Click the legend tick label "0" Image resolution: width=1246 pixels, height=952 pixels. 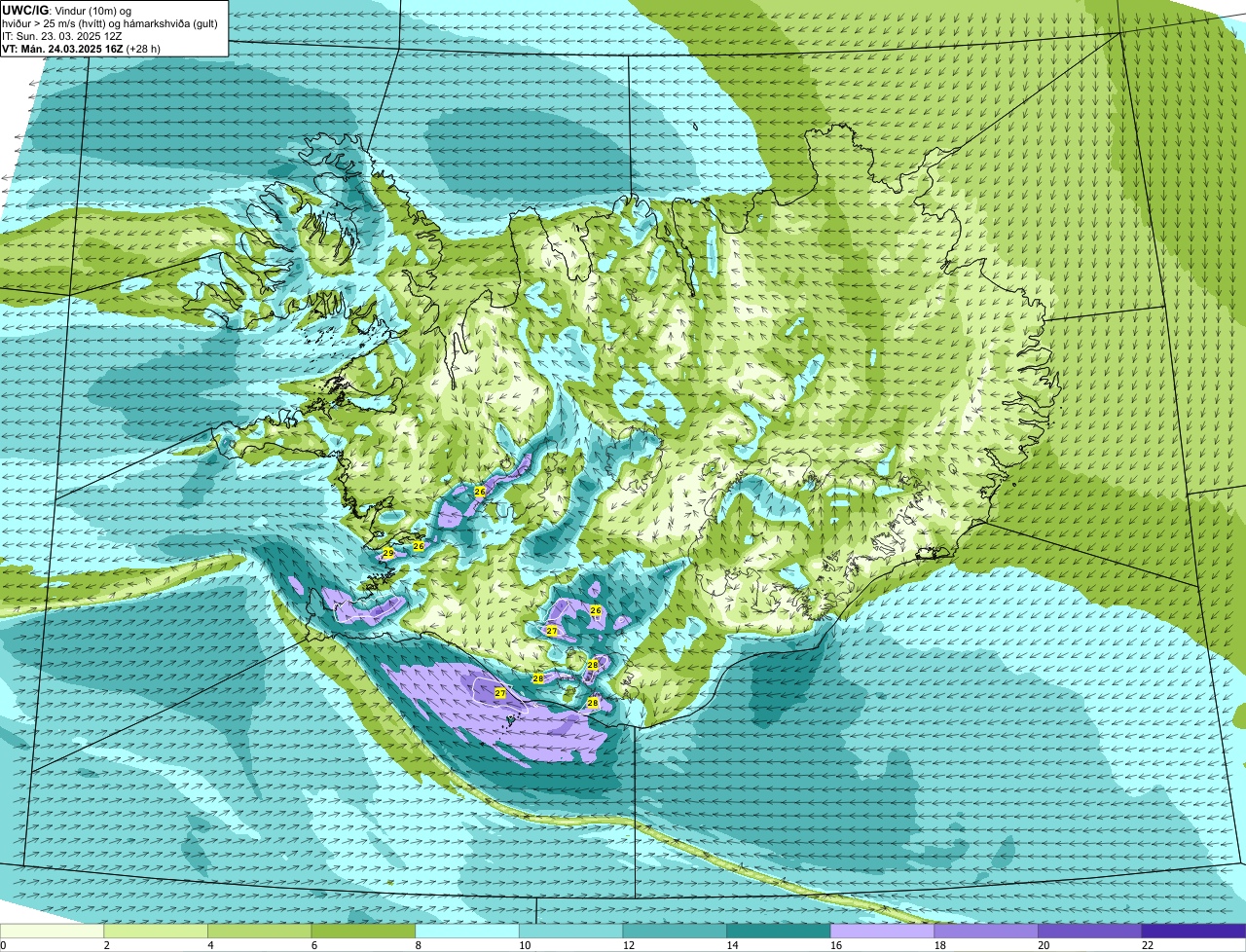point(3,945)
